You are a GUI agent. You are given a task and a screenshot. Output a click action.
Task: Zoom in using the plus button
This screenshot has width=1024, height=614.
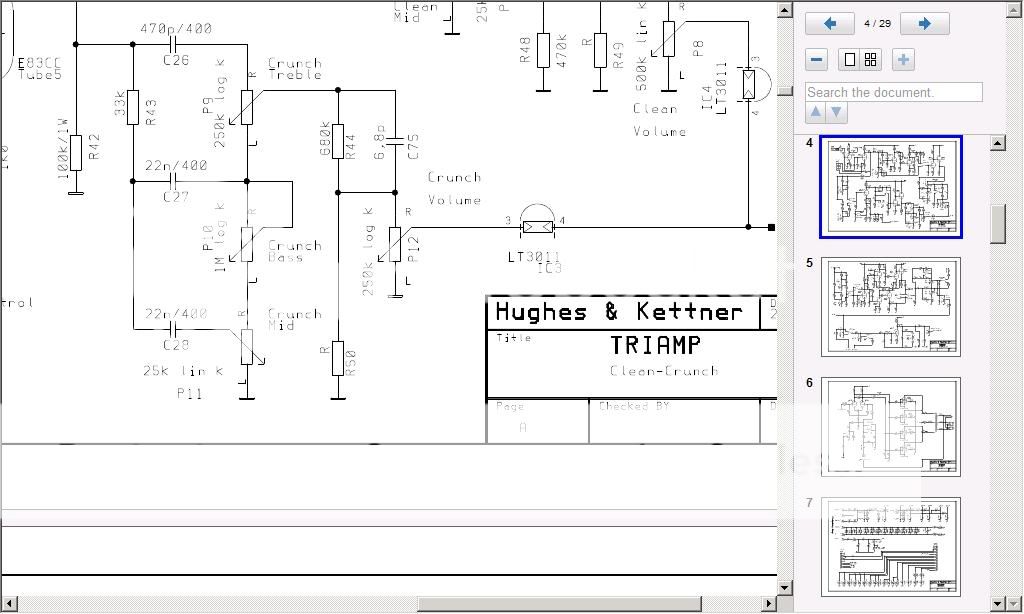[x=902, y=59]
